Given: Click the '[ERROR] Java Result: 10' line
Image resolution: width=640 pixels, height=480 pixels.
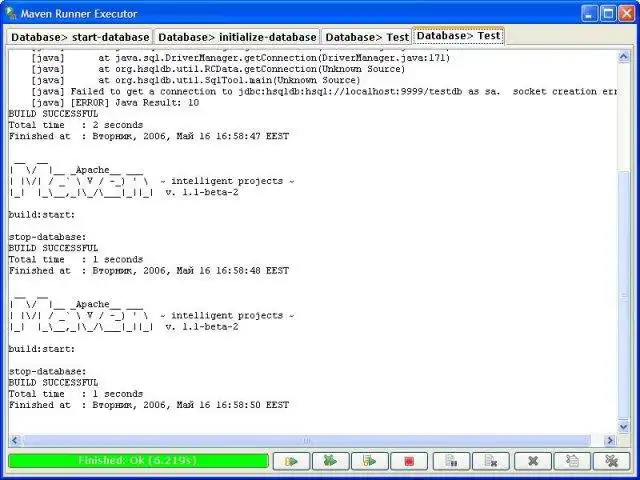Looking at the screenshot, I should click(115, 102).
